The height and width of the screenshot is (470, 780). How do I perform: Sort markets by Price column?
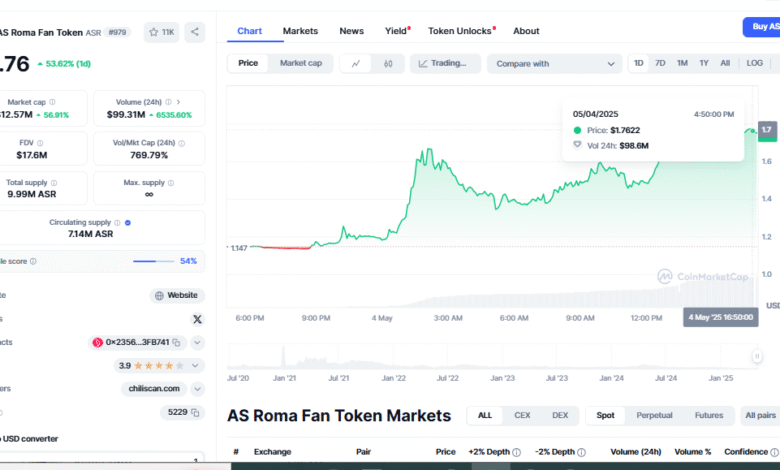point(445,452)
